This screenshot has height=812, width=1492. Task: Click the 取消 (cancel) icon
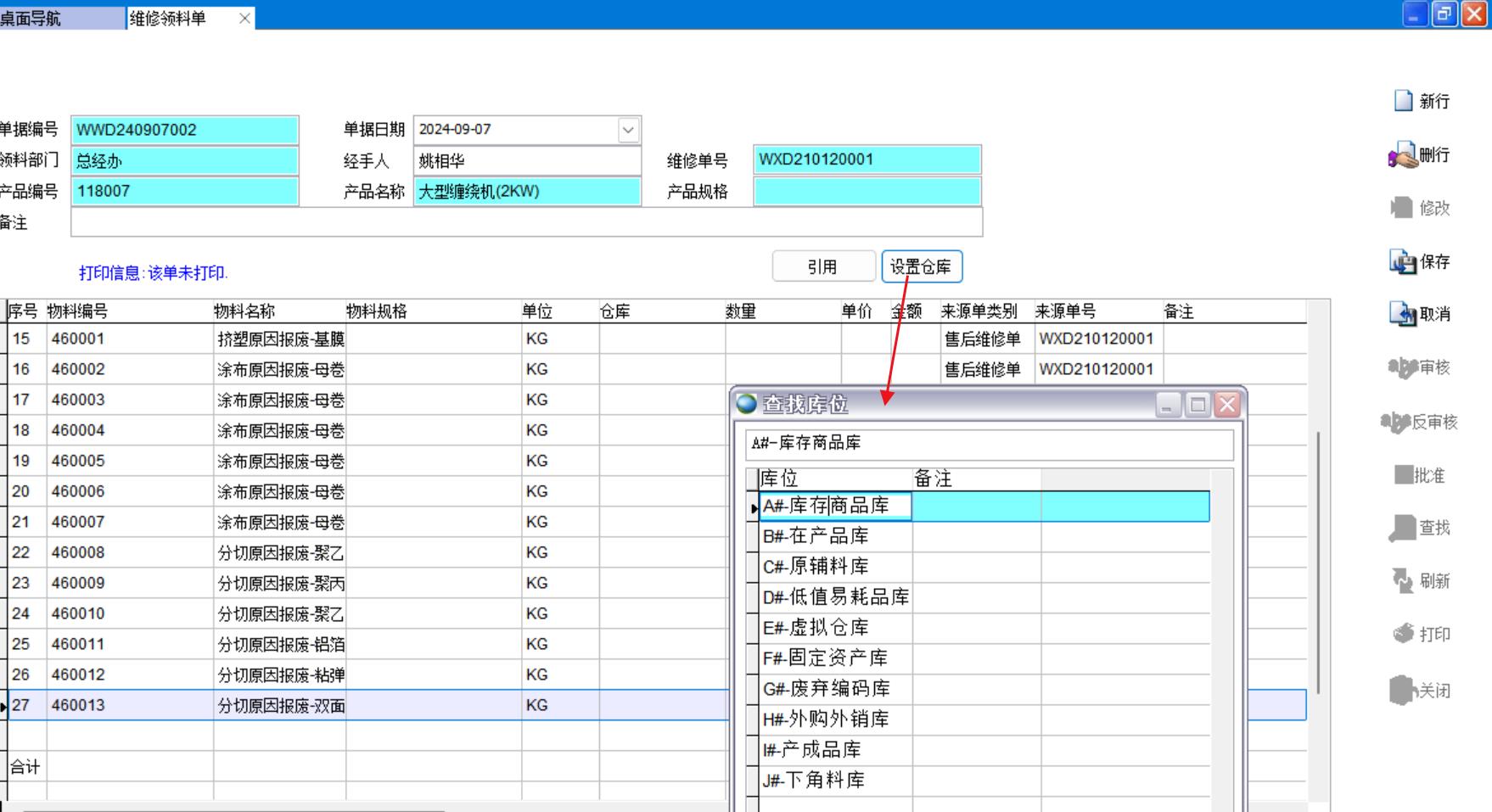click(1404, 314)
